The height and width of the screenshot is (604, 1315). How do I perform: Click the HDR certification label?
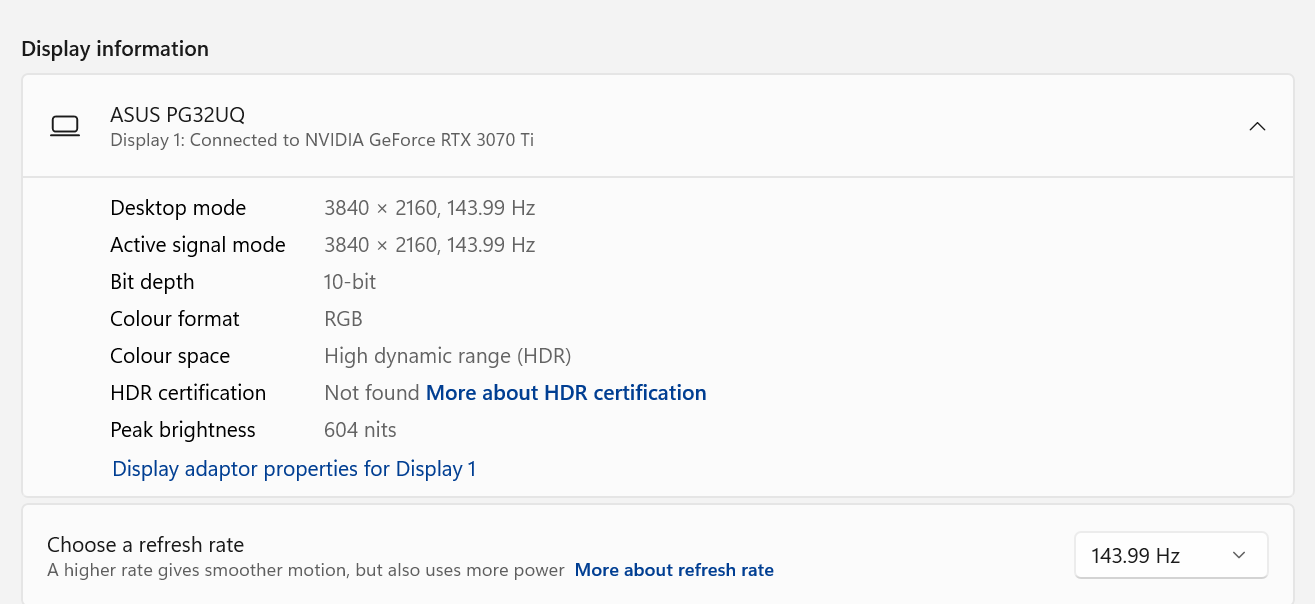pos(188,393)
